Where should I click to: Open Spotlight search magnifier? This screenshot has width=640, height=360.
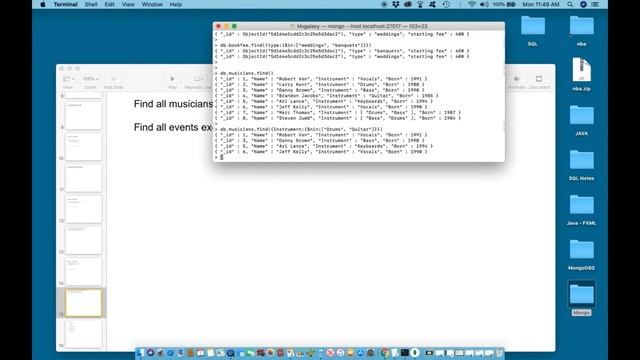[x=570, y=4]
